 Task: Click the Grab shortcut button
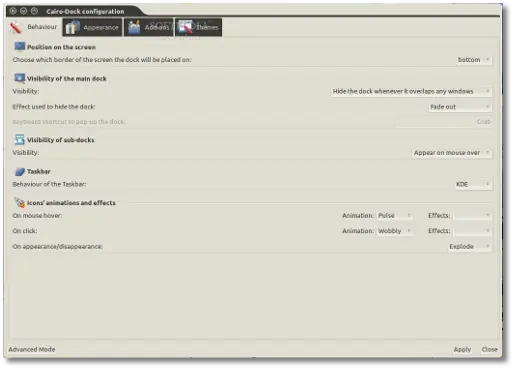coord(483,122)
